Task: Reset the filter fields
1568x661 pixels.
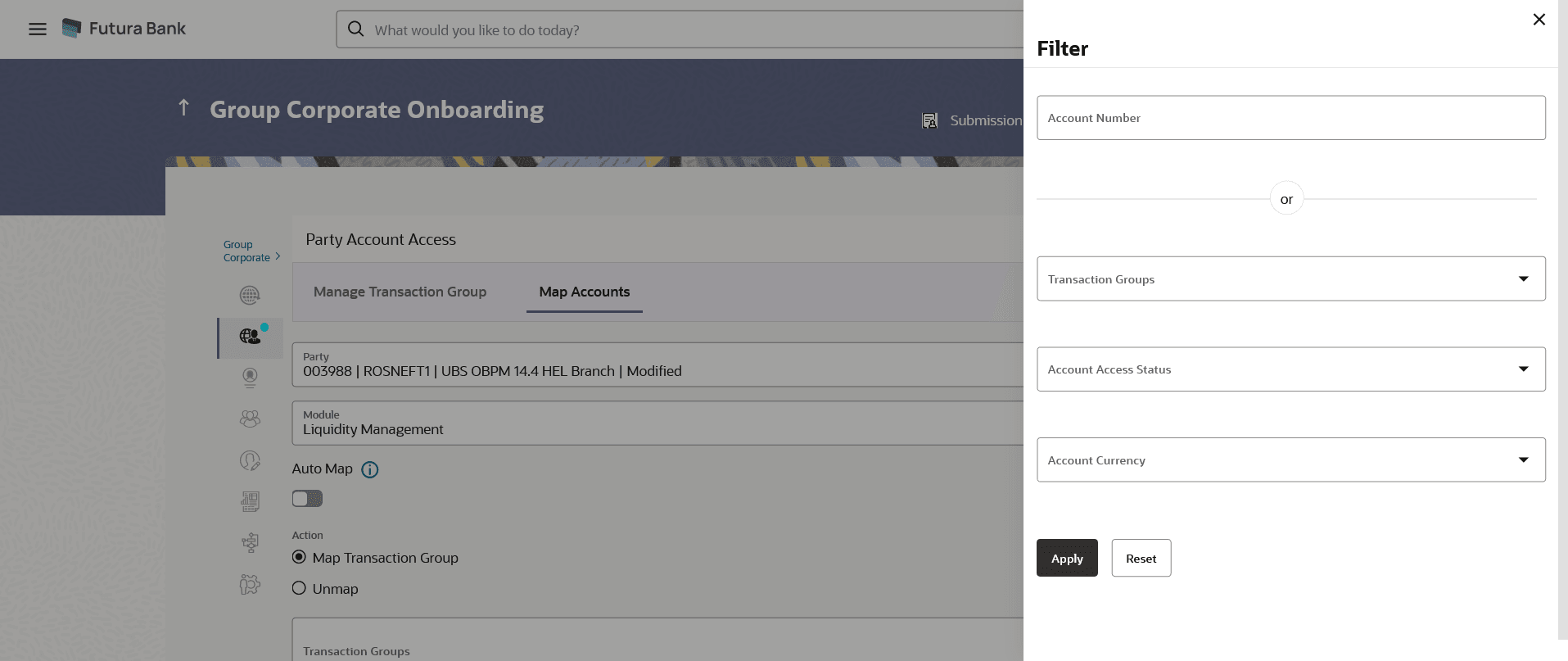Action: (x=1141, y=558)
